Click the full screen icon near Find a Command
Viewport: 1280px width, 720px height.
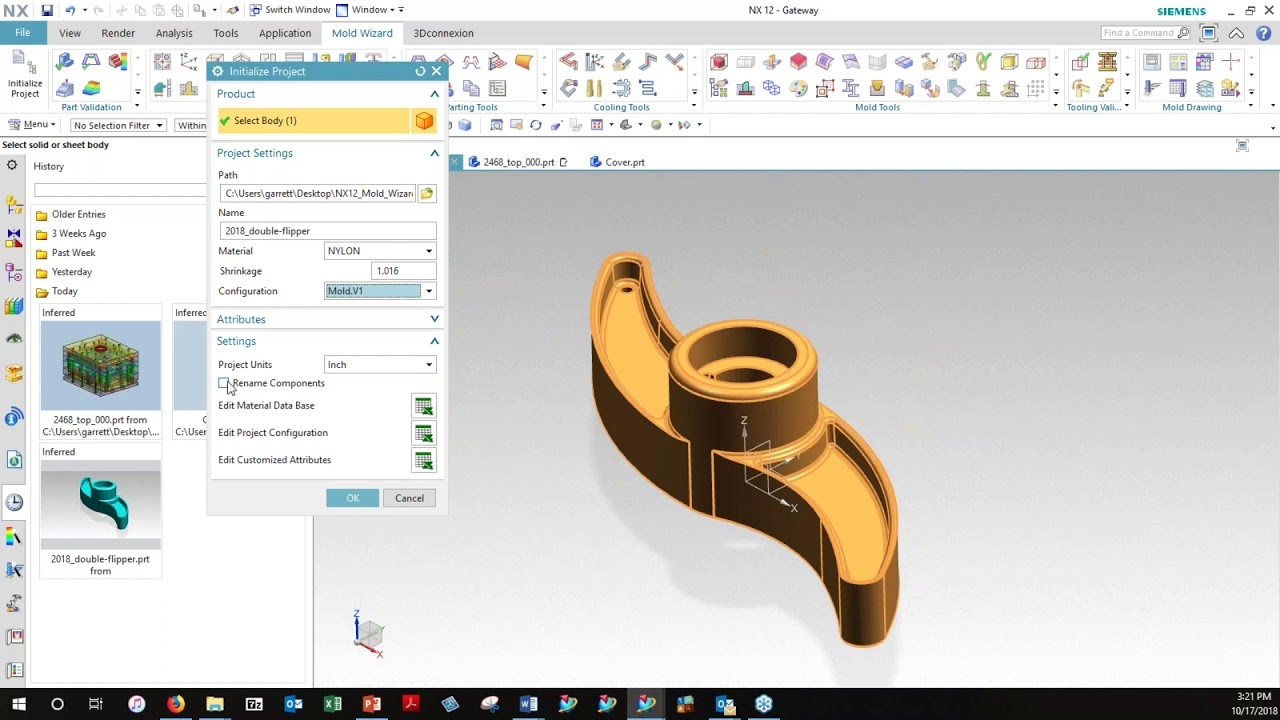coord(1209,33)
